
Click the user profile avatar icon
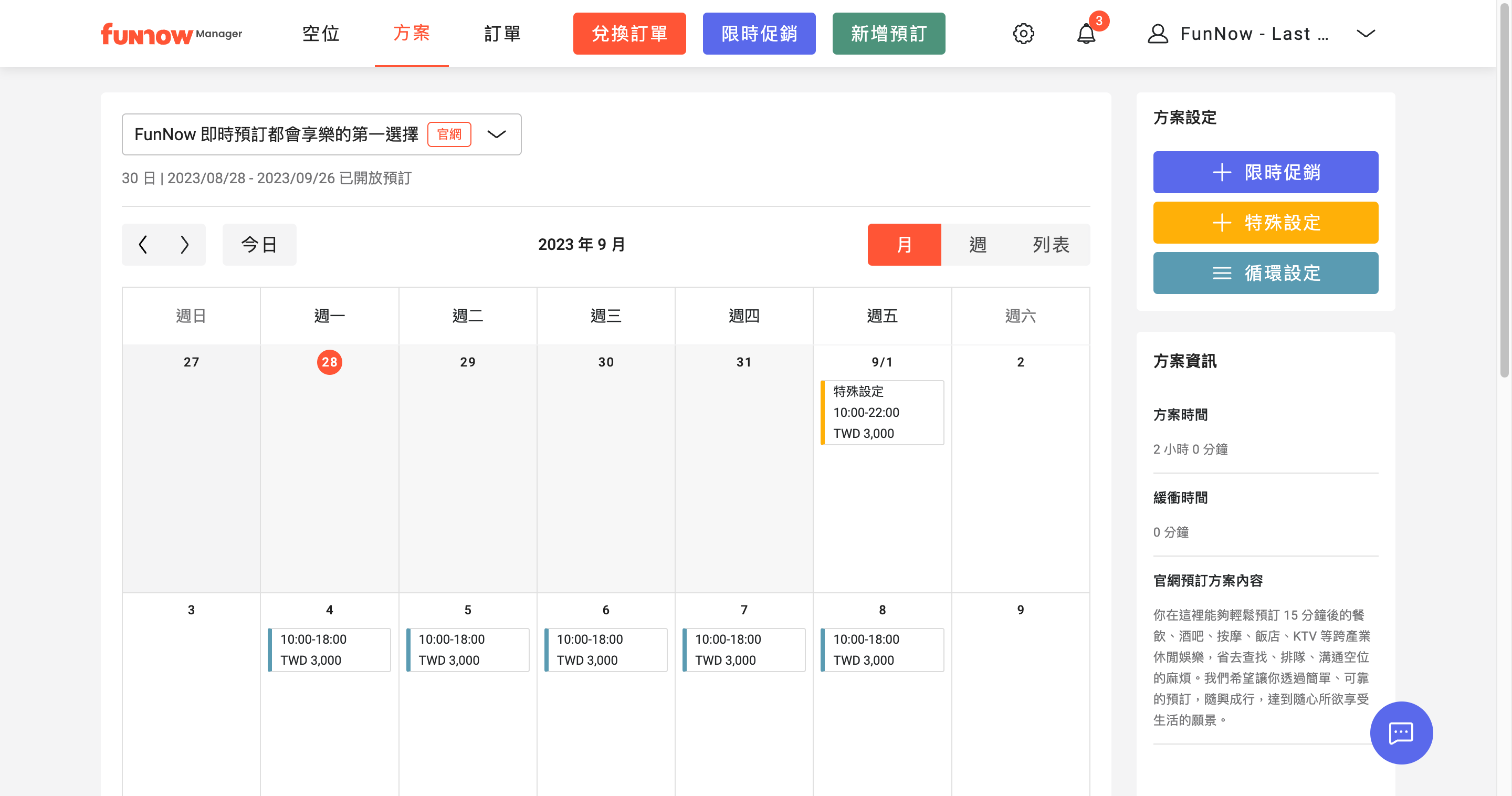tap(1158, 34)
